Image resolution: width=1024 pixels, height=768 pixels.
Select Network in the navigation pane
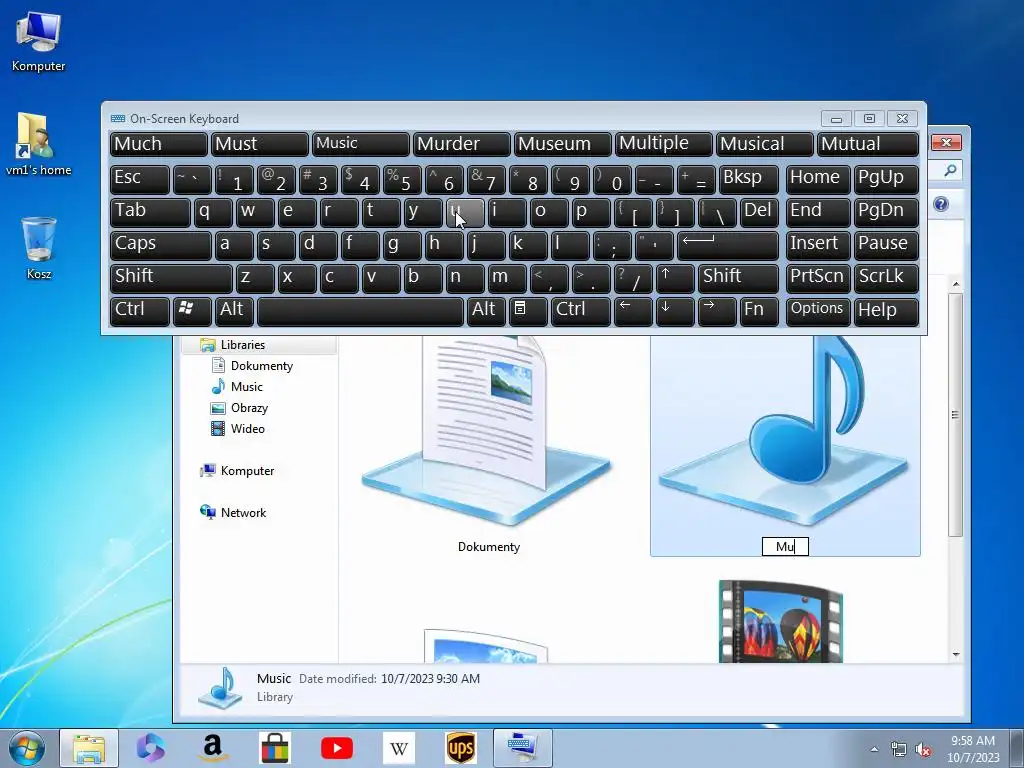[243, 513]
